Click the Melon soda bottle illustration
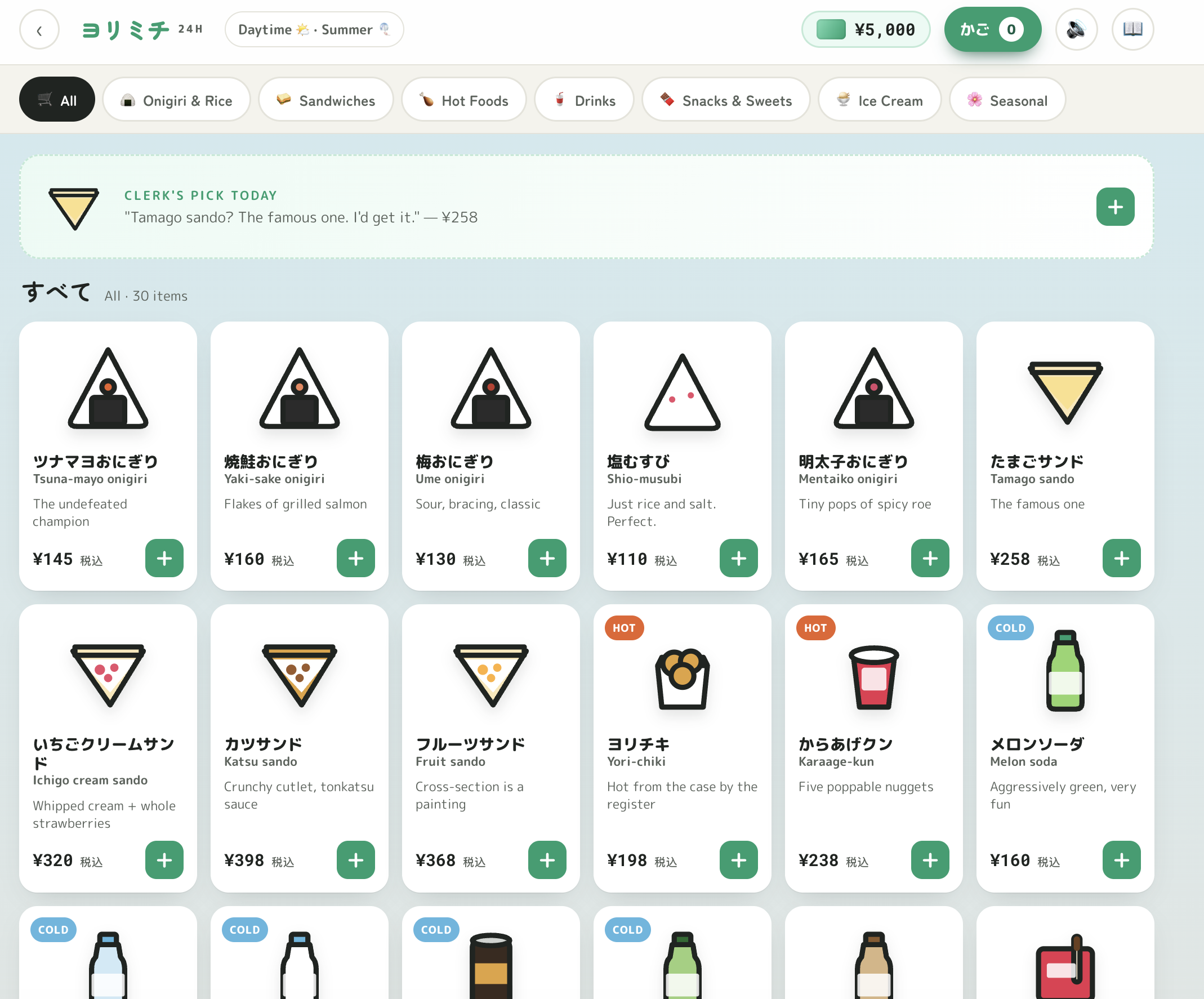The image size is (1204, 999). click(x=1065, y=670)
